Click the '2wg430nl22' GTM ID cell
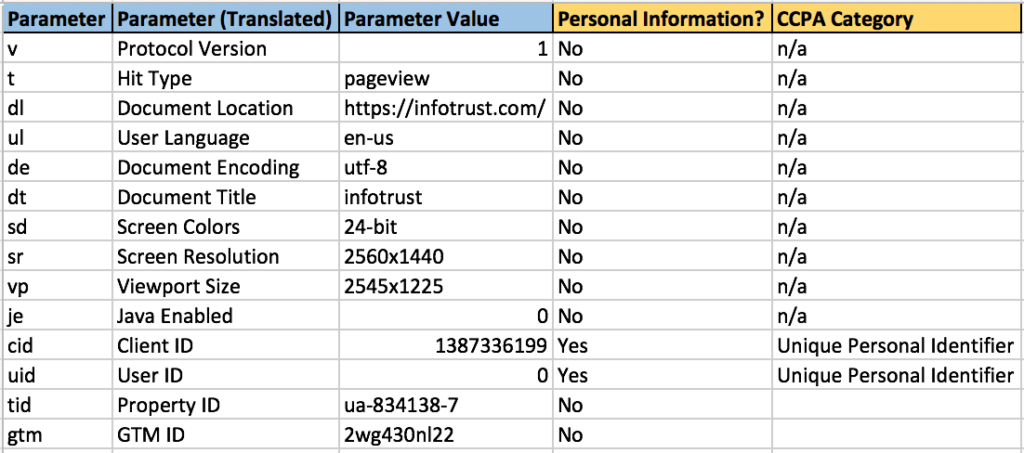 click(x=392, y=435)
